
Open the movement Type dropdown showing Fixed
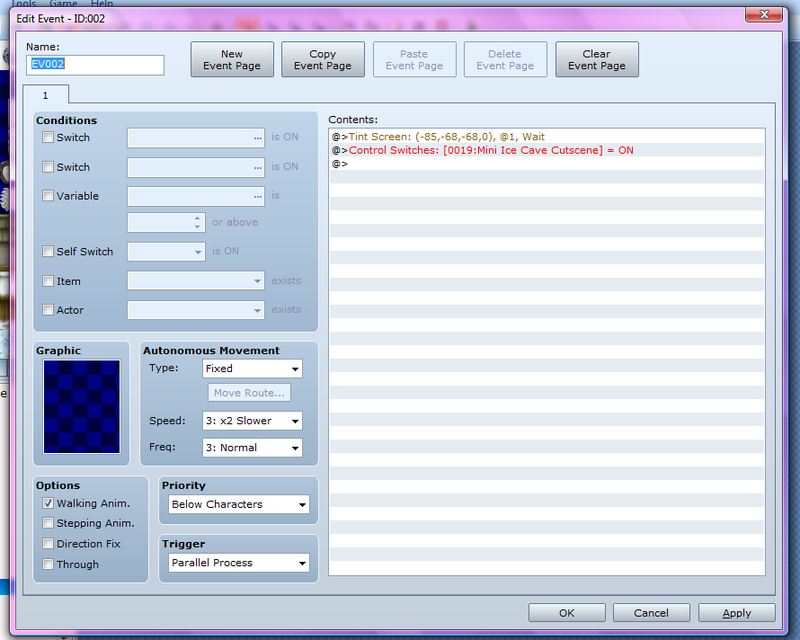tap(252, 368)
